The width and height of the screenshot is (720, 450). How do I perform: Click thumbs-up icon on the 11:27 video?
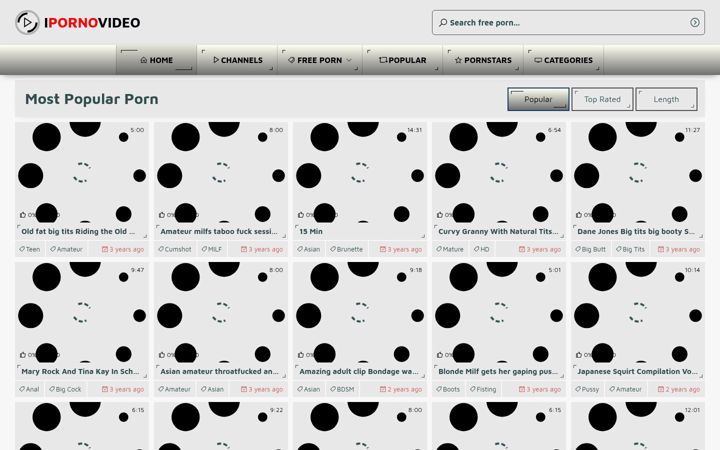click(579, 214)
